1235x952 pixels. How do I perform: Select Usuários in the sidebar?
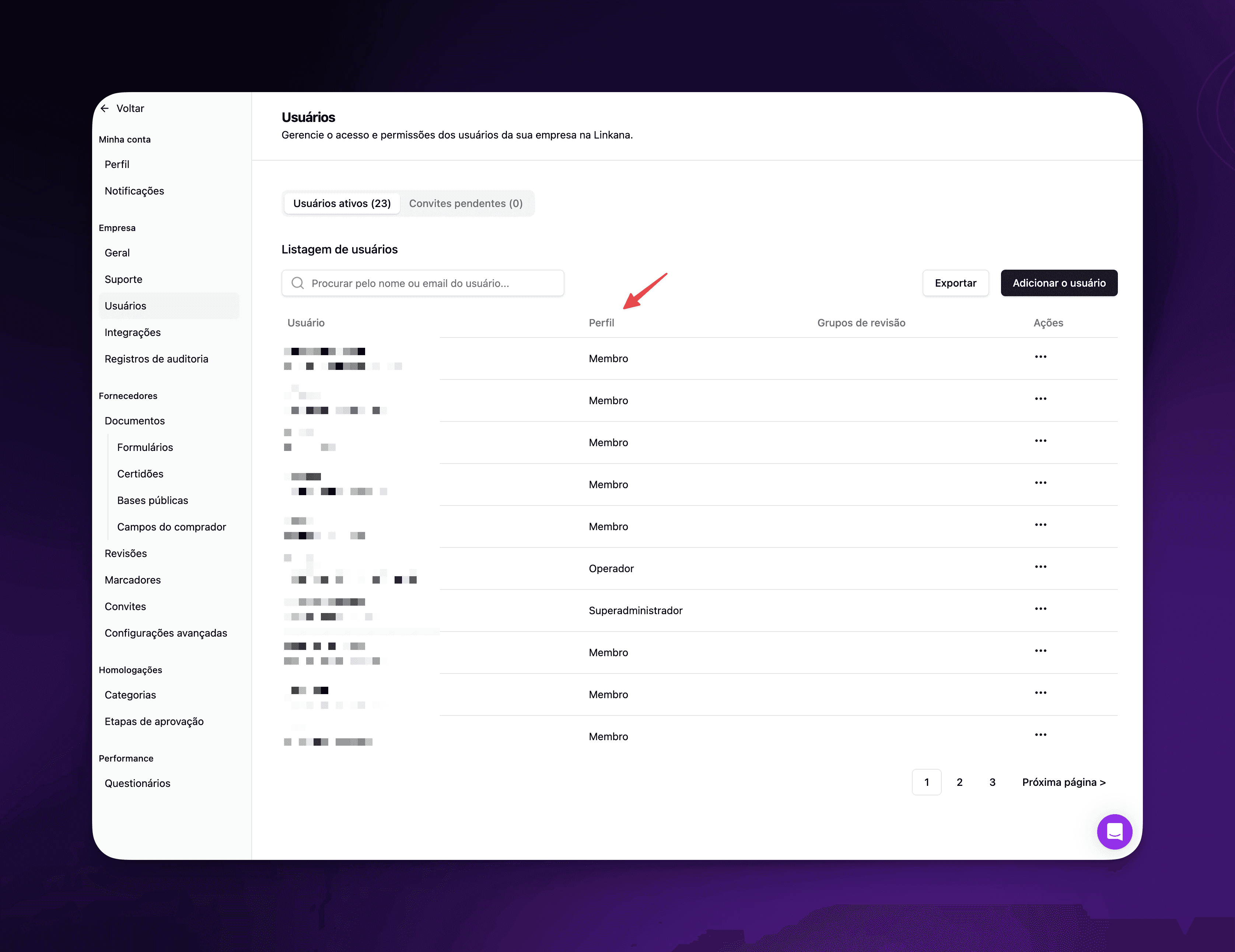168,306
